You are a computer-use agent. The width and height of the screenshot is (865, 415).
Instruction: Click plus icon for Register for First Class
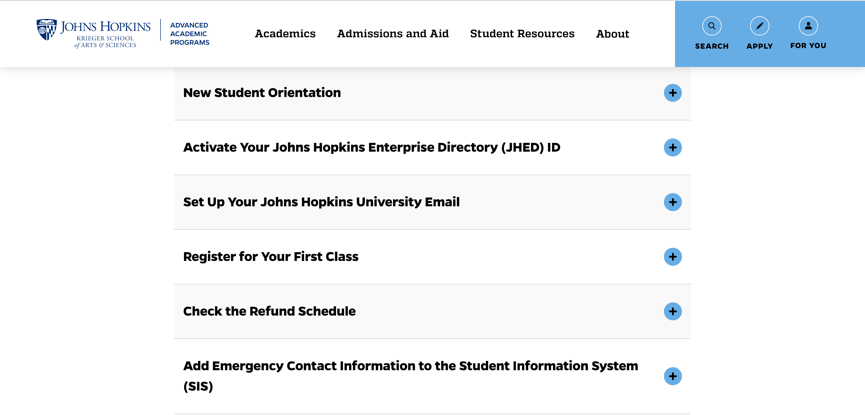pyautogui.click(x=672, y=257)
